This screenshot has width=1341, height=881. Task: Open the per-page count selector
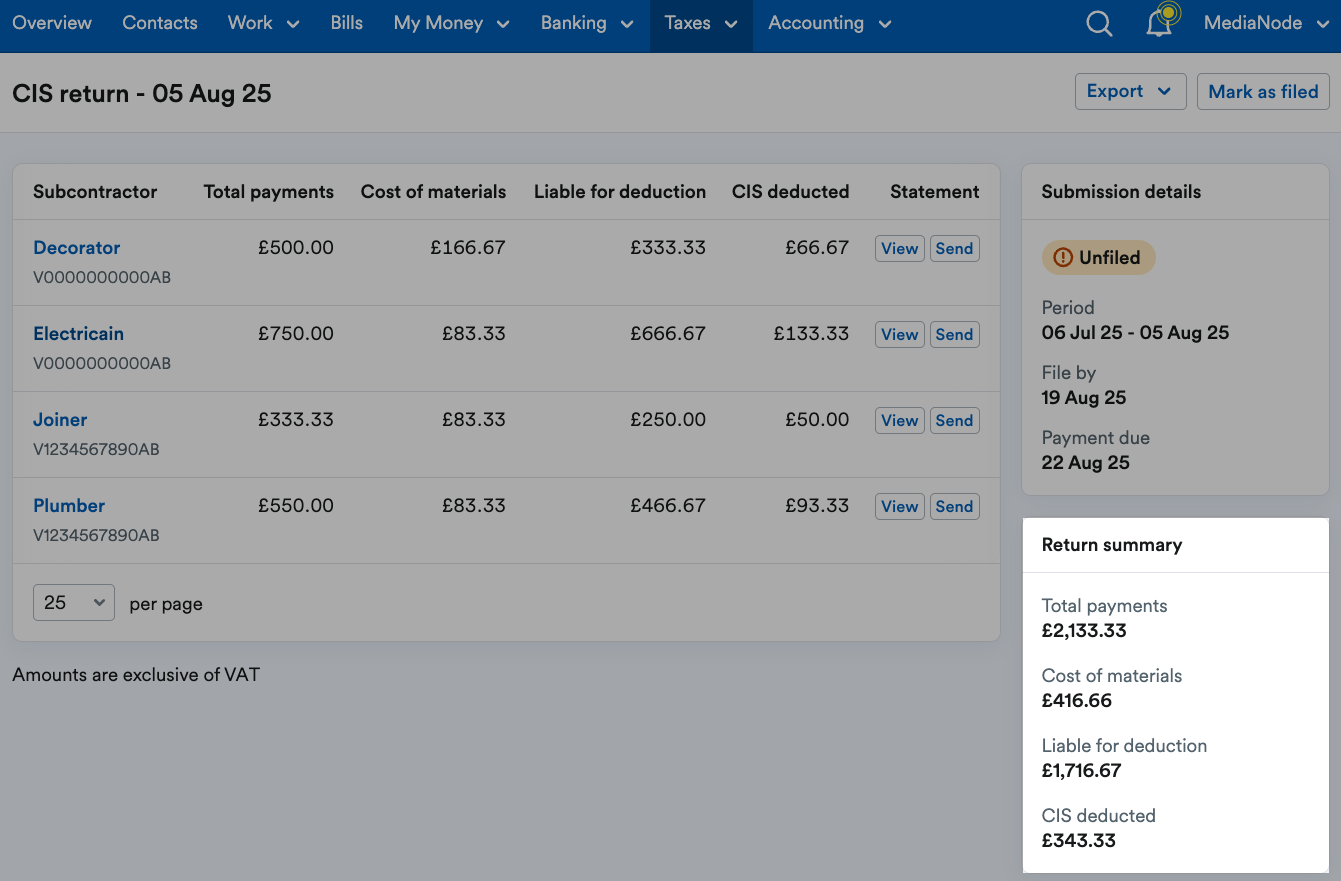point(73,602)
